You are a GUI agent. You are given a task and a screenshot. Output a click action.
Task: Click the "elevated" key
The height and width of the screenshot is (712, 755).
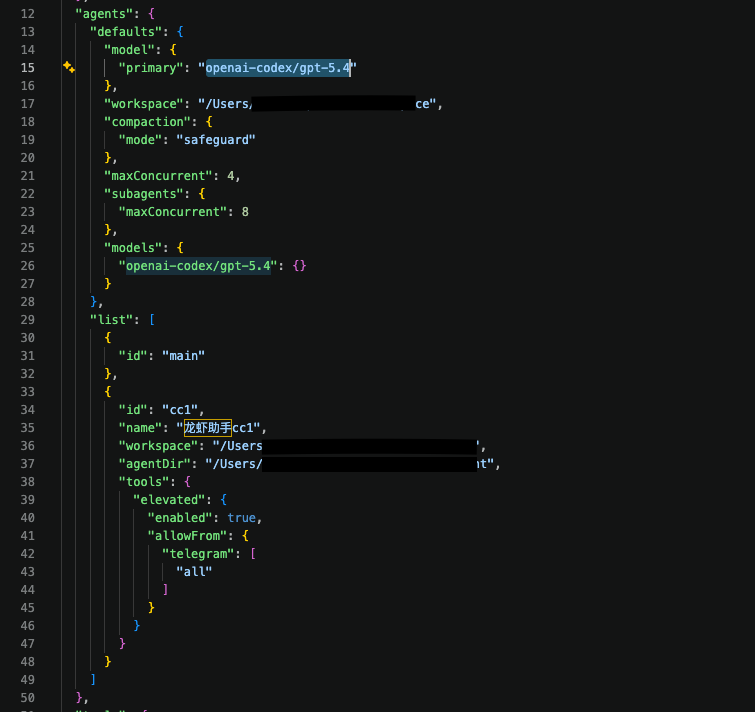(169, 500)
